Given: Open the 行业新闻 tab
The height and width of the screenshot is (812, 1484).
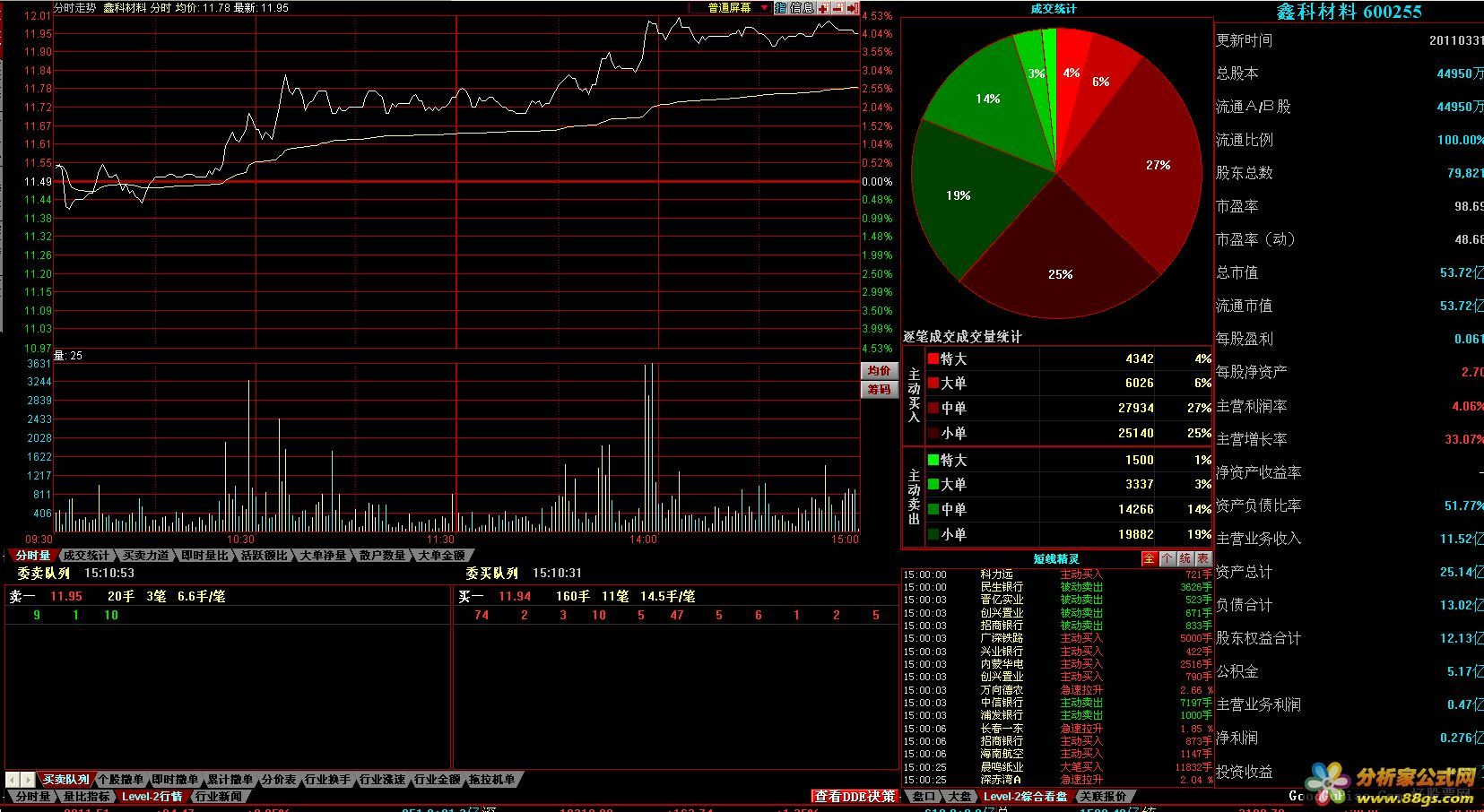Looking at the screenshot, I should coord(218,796).
